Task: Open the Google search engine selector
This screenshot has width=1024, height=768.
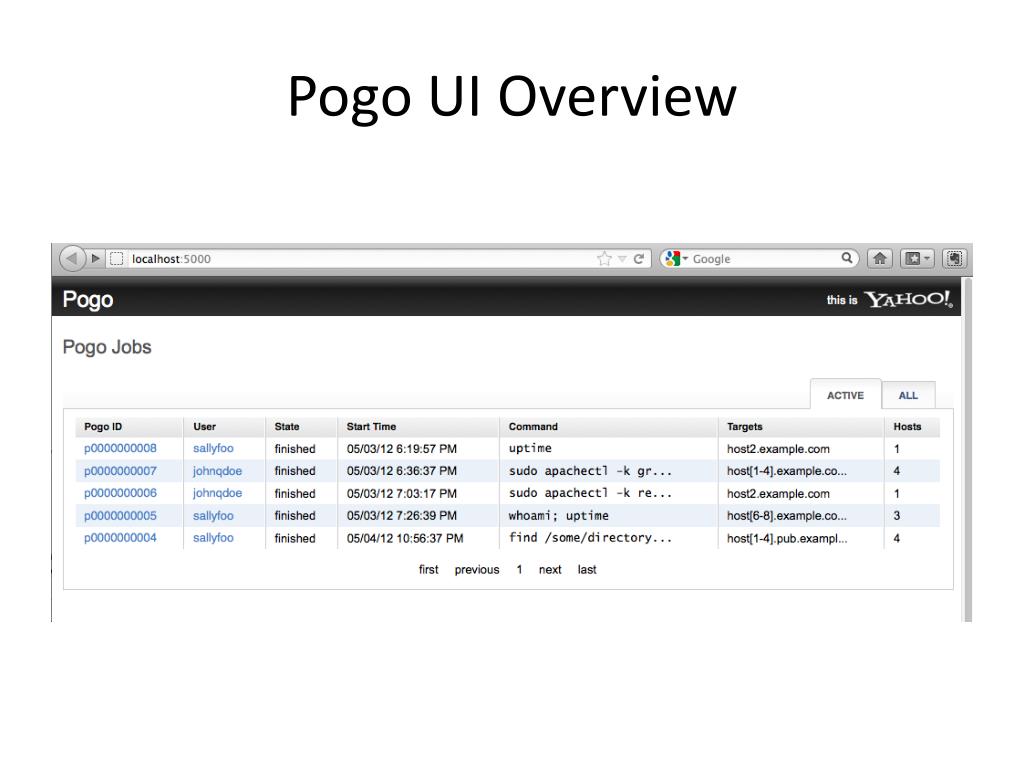Action: coord(676,259)
